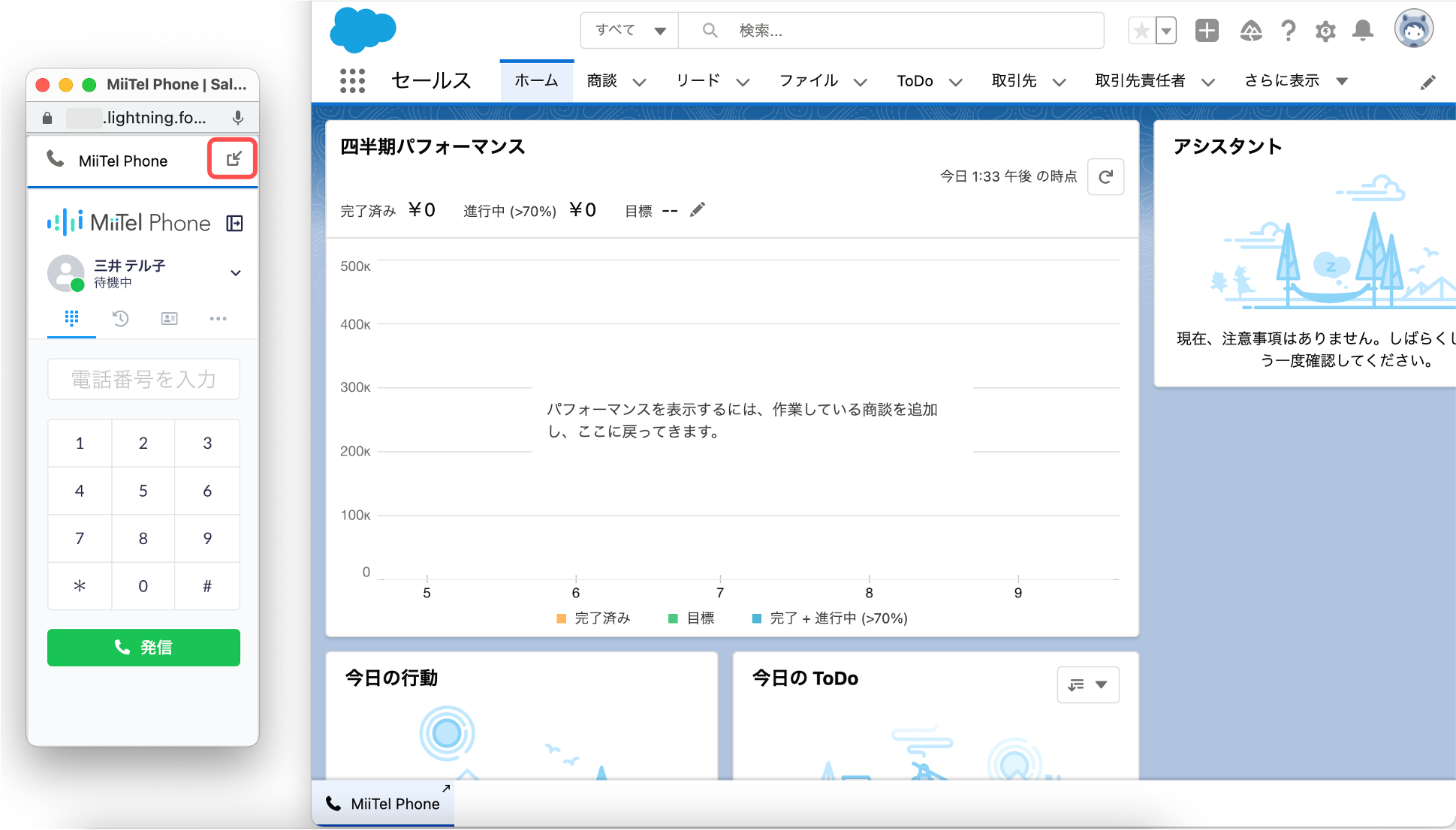The width and height of the screenshot is (1456, 830).
Task: Open the notifications bell
Action: pyautogui.click(x=1363, y=31)
